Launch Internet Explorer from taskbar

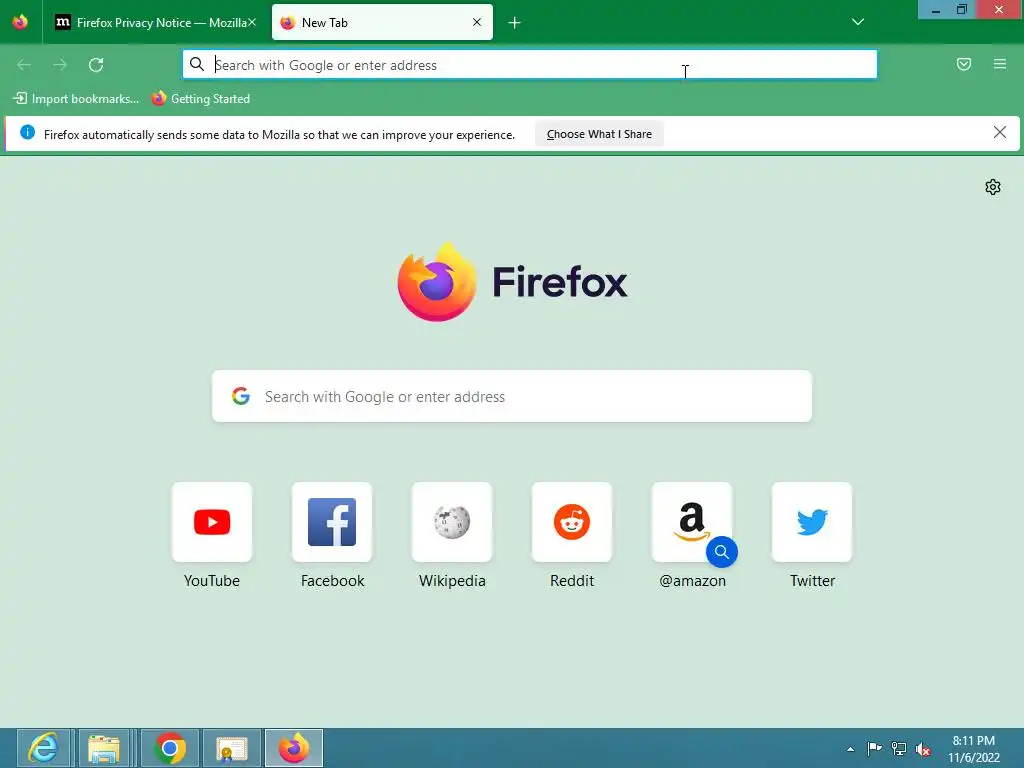click(43, 748)
